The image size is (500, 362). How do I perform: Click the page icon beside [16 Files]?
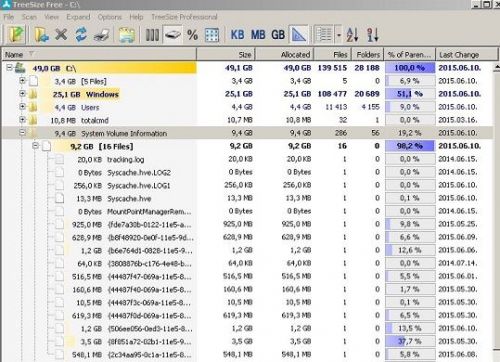(x=47, y=146)
